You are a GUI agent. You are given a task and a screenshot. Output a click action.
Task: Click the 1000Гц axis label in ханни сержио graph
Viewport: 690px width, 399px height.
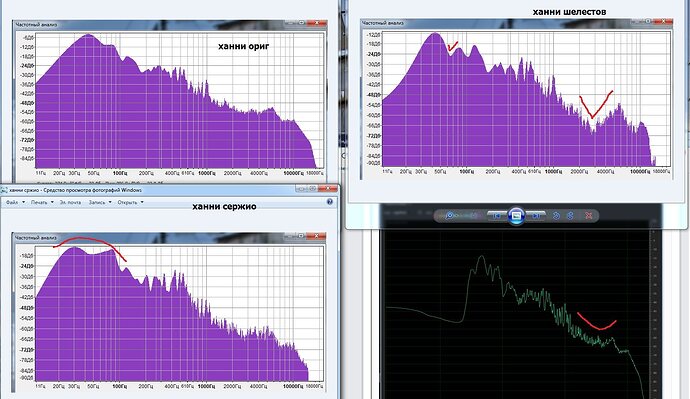pyautogui.click(x=206, y=386)
